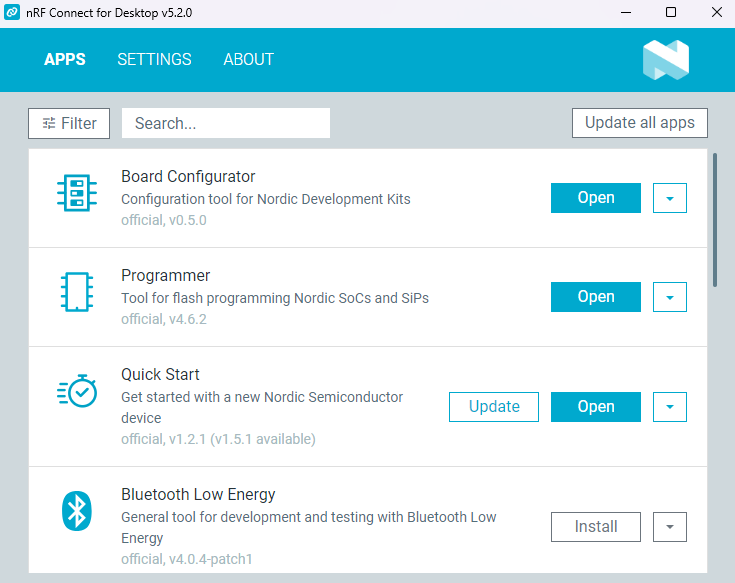Switch to the SETTINGS tab
Image resolution: width=735 pixels, height=583 pixels.
[154, 60]
